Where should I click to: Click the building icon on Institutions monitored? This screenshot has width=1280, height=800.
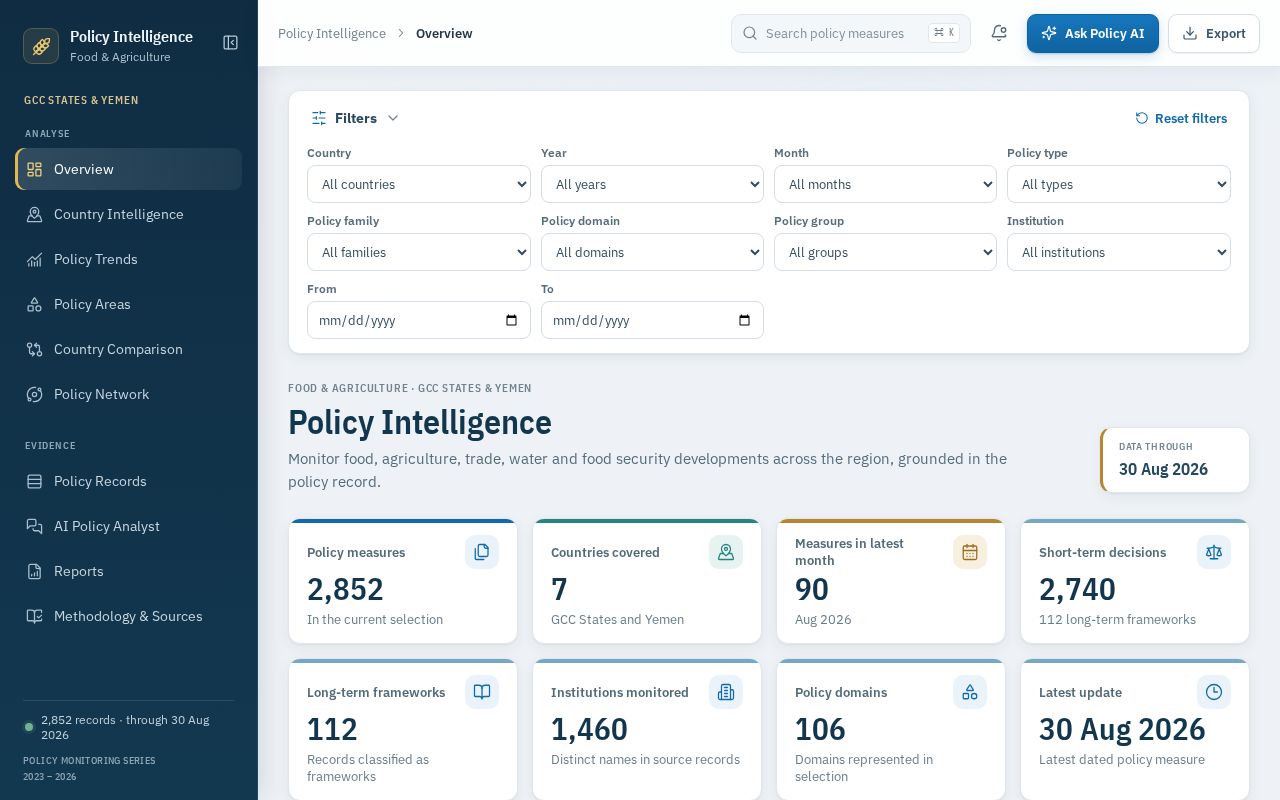tap(726, 692)
